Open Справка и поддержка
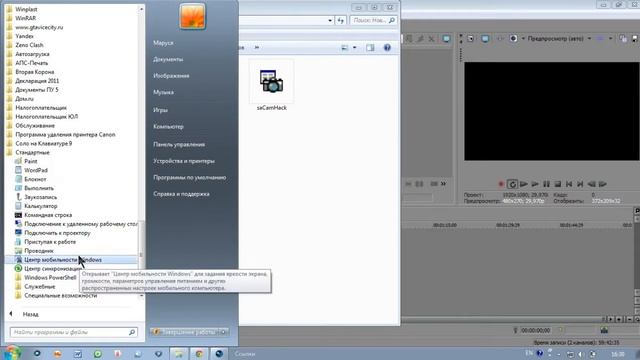This screenshot has height=360, width=640. (182, 194)
